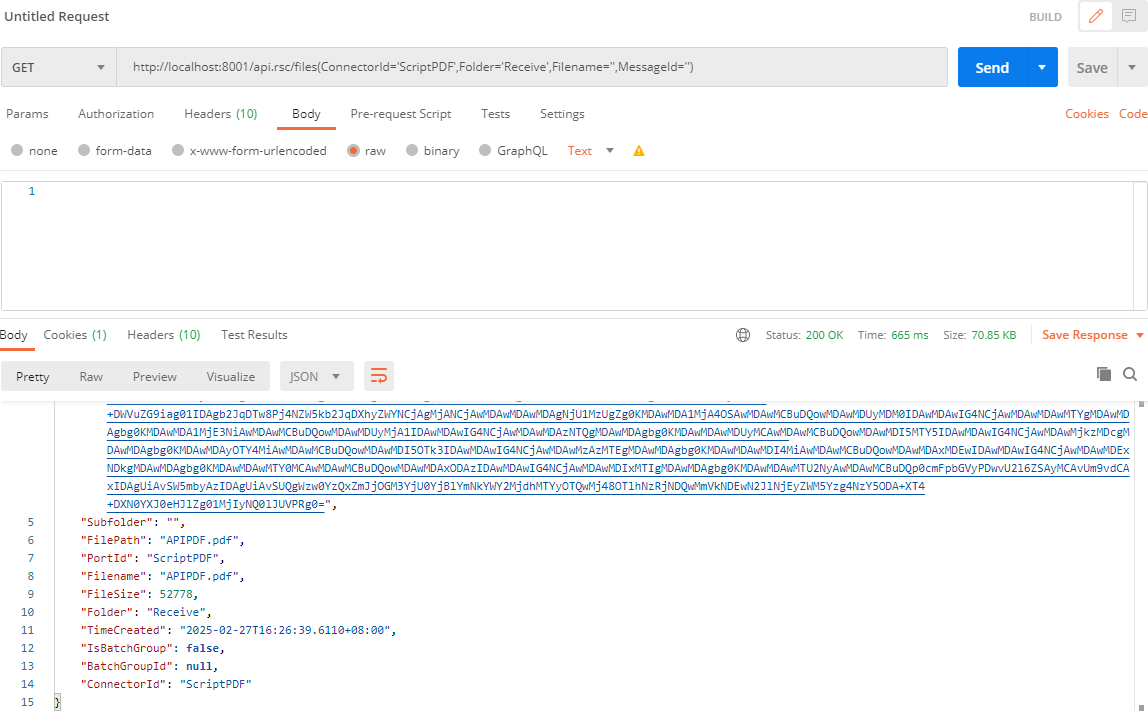Click the request URL input field
Screen dimensions: 1148x720
(x=532, y=67)
